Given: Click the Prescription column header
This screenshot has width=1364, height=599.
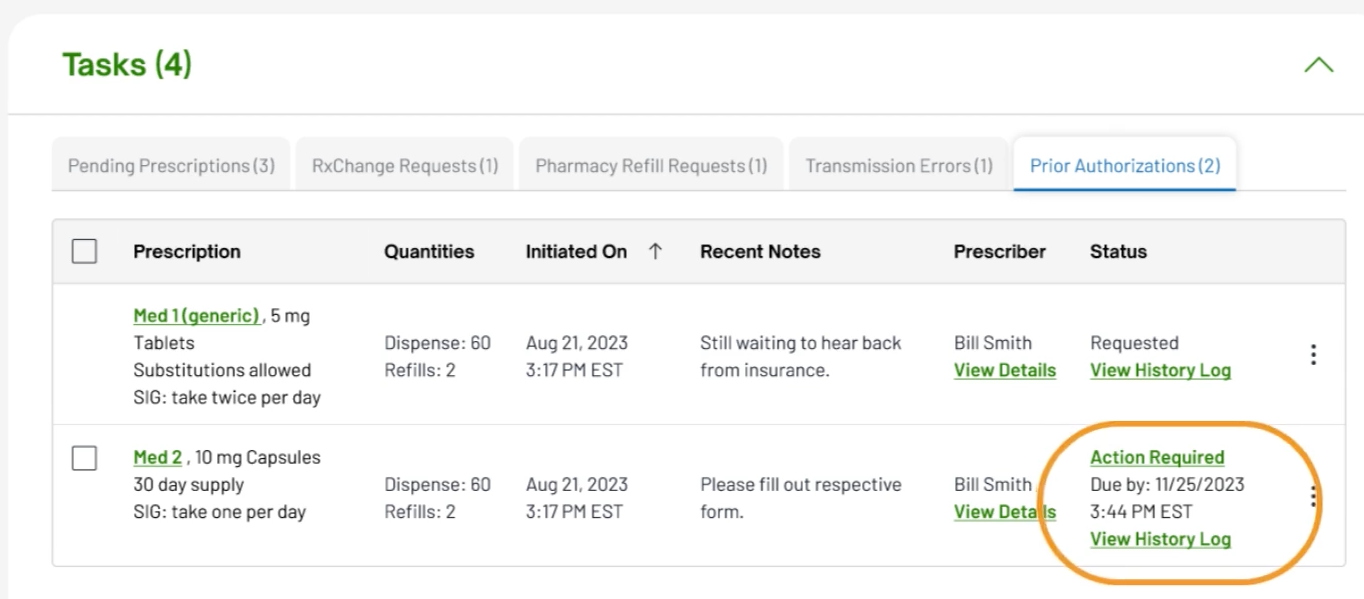Looking at the screenshot, I should [187, 252].
